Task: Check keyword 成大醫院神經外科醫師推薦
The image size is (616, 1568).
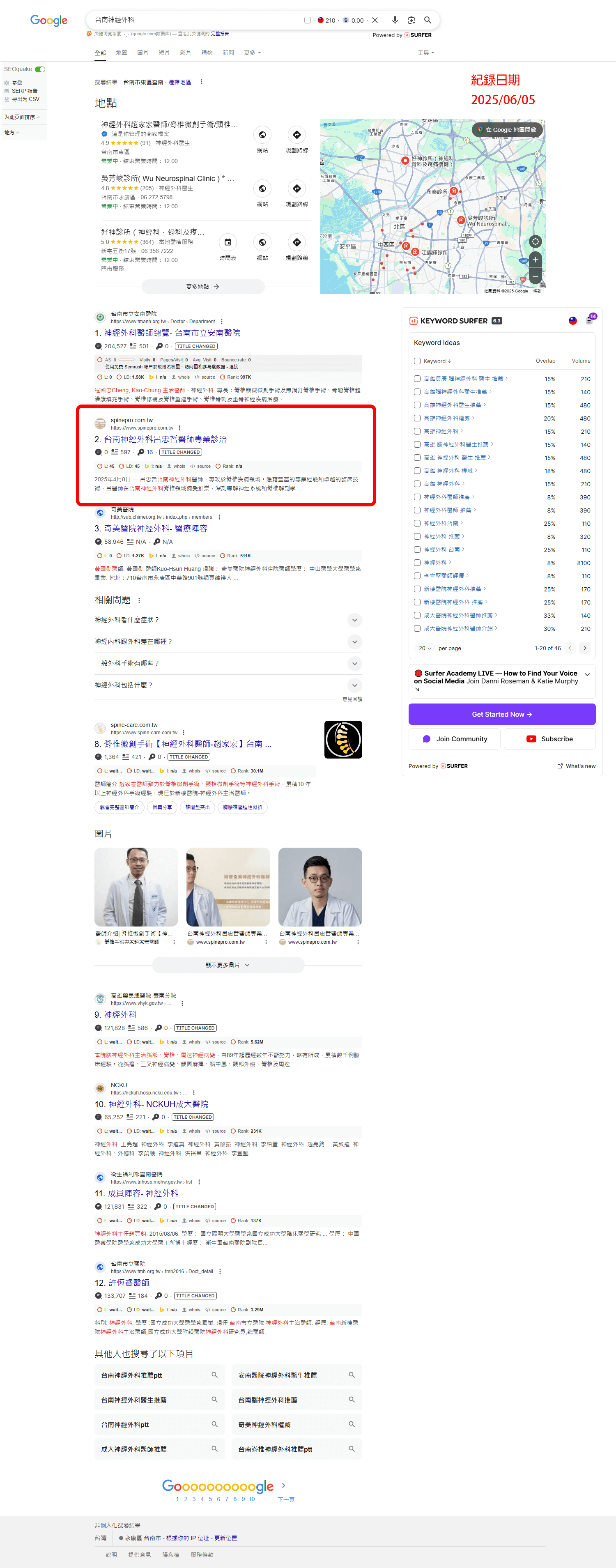Action: pos(417,615)
